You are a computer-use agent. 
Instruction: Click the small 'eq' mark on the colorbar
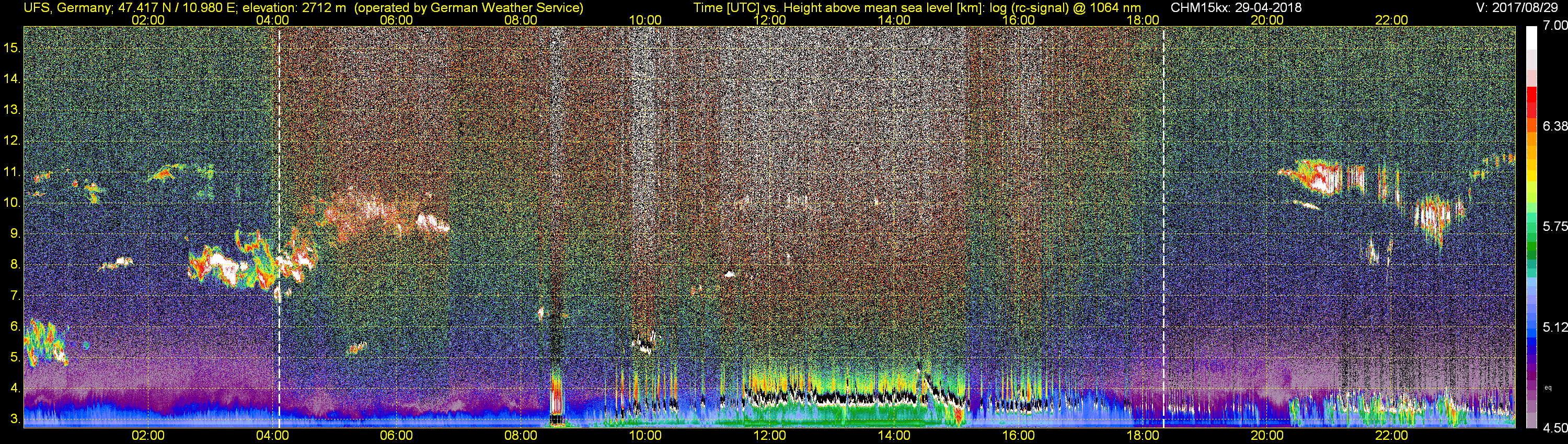click(x=1548, y=388)
